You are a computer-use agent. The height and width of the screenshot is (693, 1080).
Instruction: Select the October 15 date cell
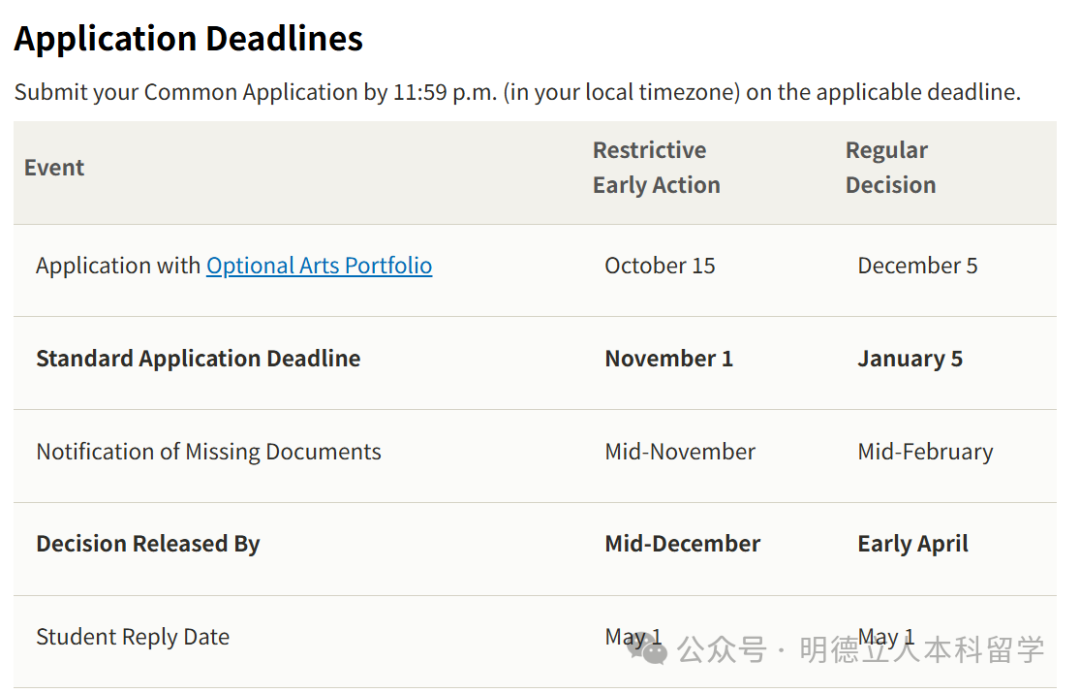(x=660, y=266)
